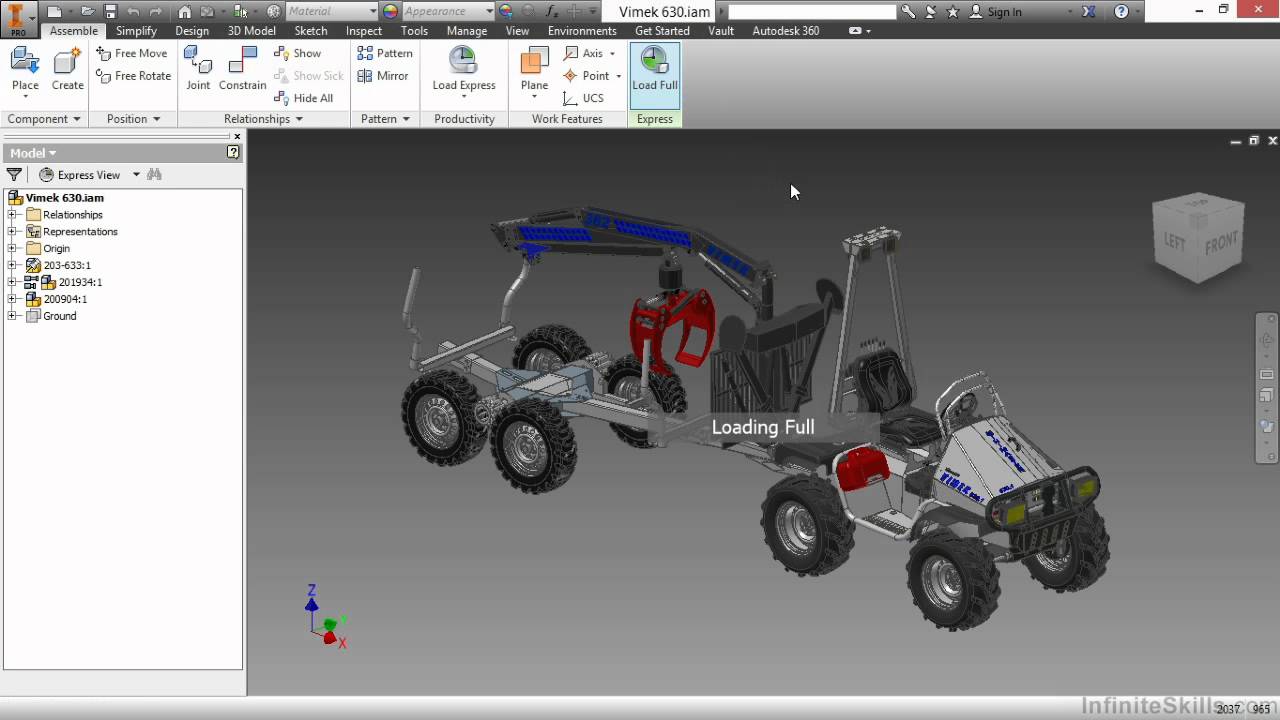The image size is (1280, 720).
Task: Select the Free Move tool
Action: [x=131, y=53]
